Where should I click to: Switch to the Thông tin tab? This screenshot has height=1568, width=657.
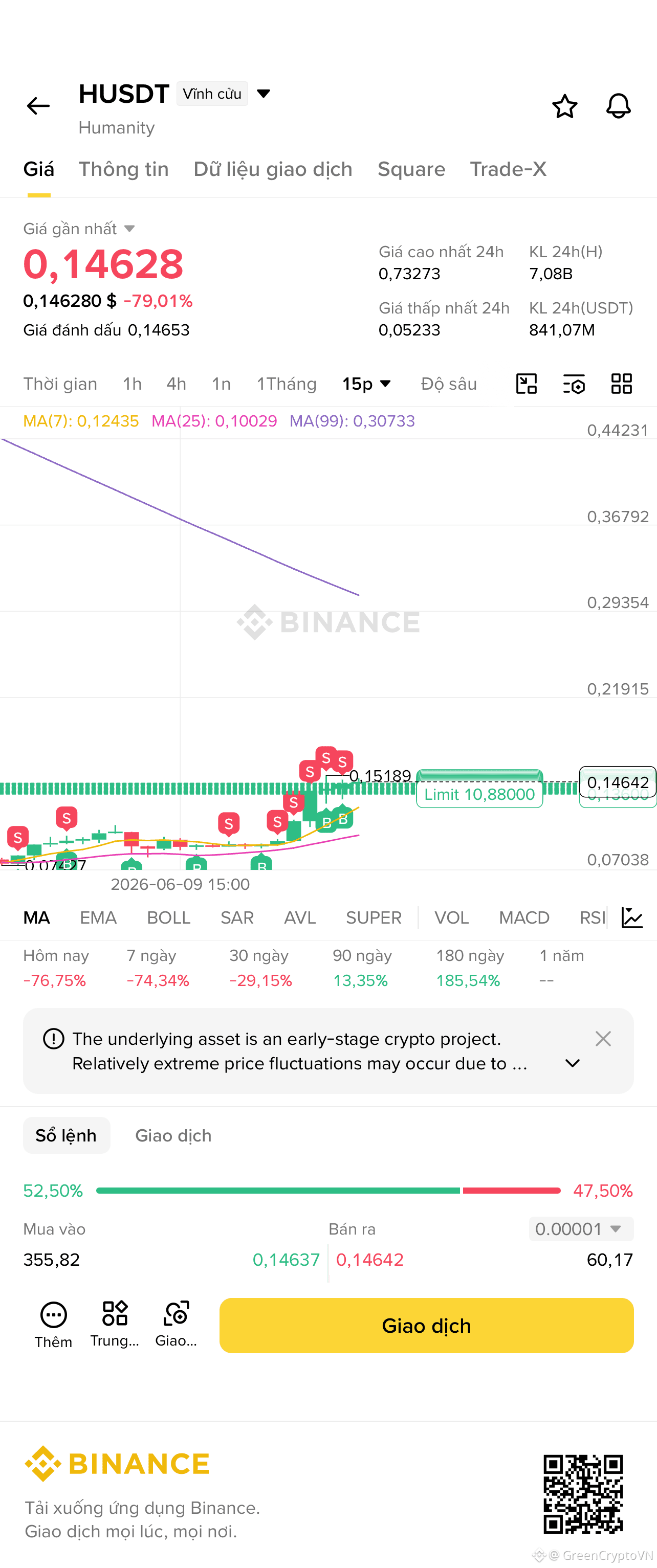[124, 169]
